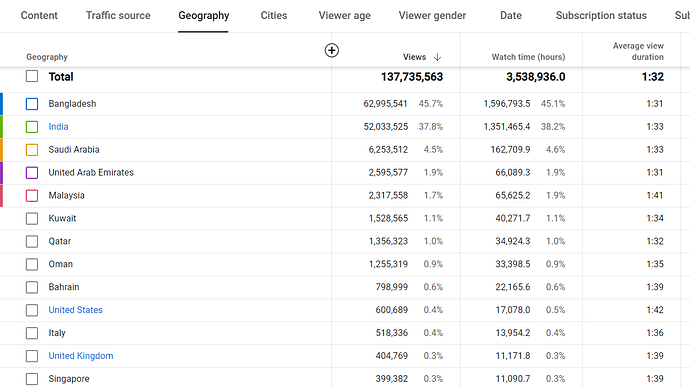
Task: Click total watch time 3,538,936.0
Action: (536, 77)
